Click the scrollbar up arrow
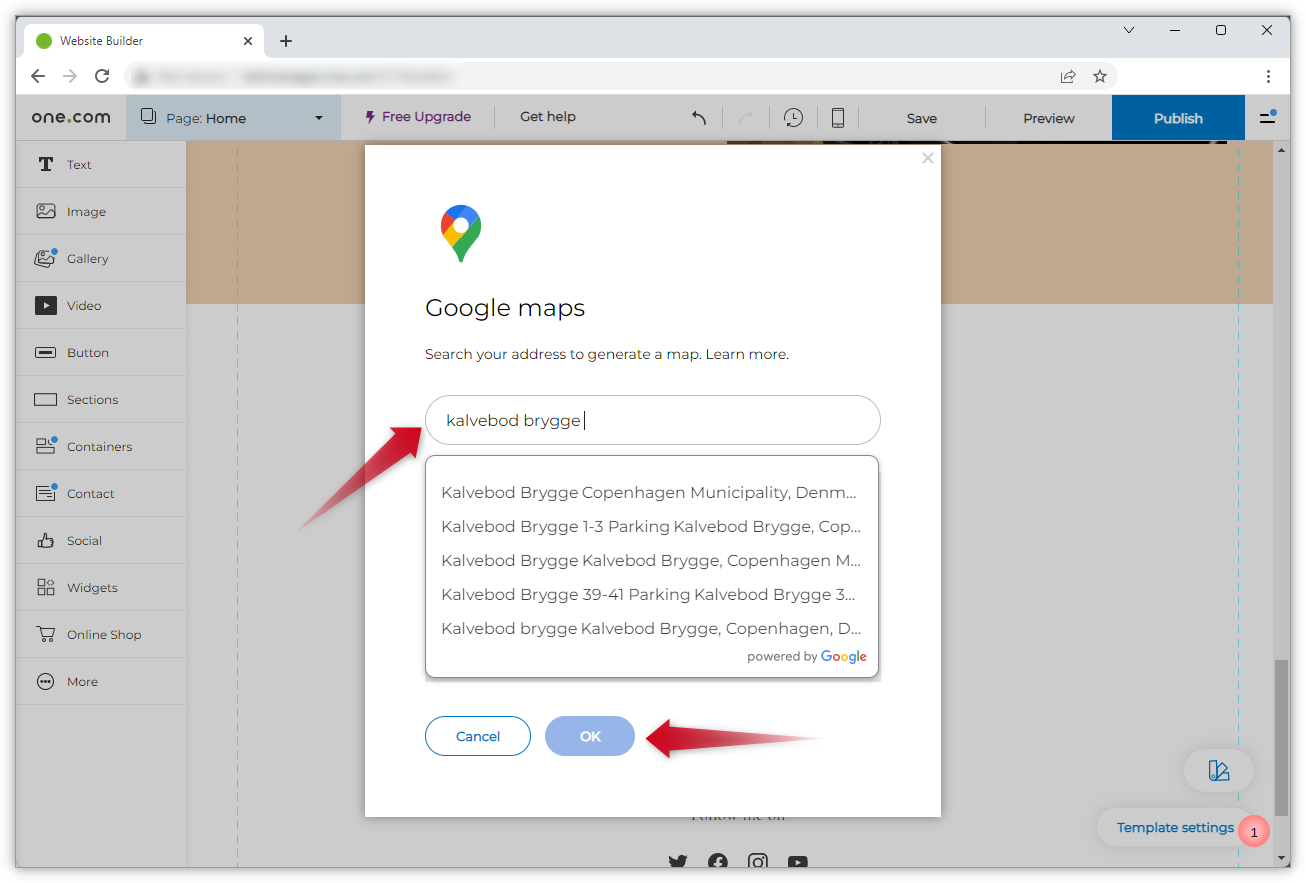1306x883 pixels. [x=1282, y=149]
